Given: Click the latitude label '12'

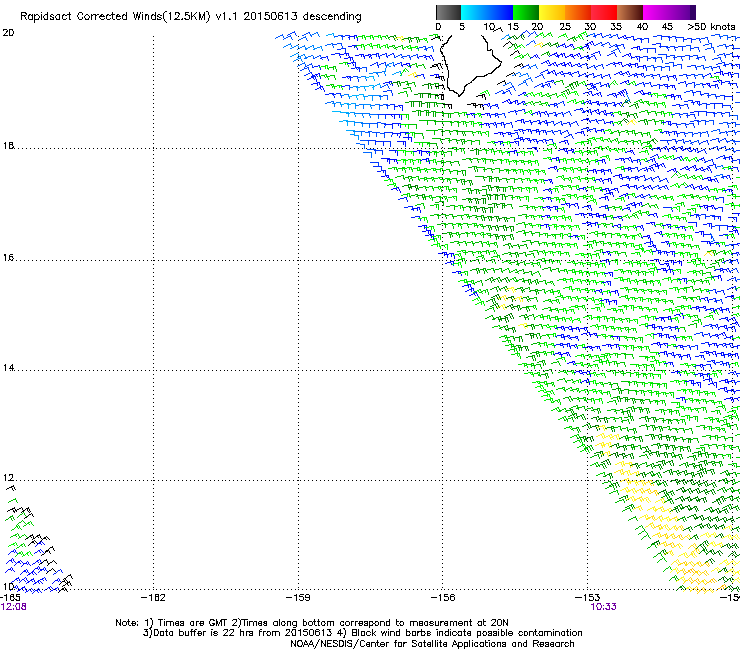Looking at the screenshot, I should point(8,478).
